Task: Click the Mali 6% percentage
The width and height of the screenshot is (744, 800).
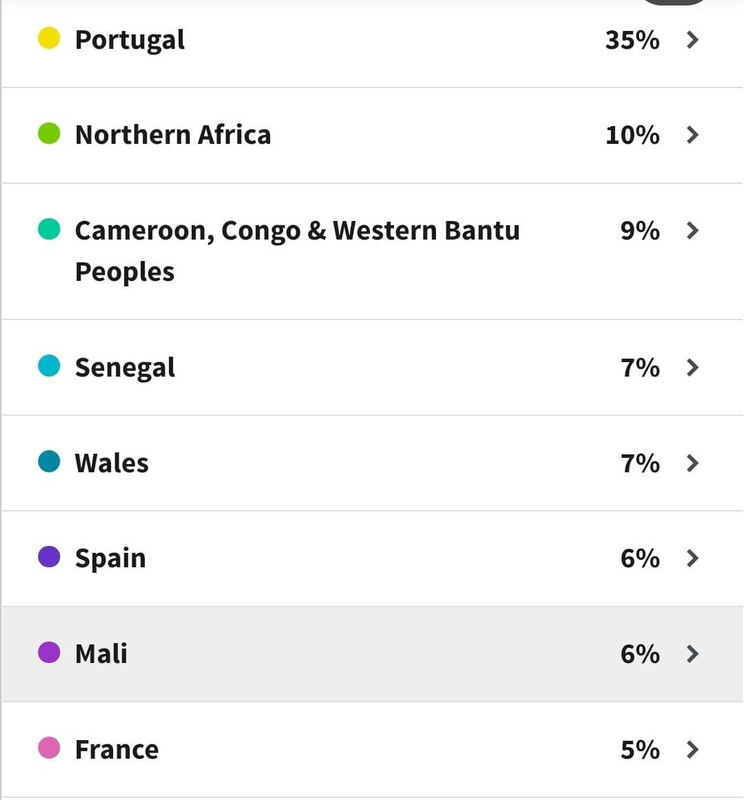Action: [x=640, y=654]
